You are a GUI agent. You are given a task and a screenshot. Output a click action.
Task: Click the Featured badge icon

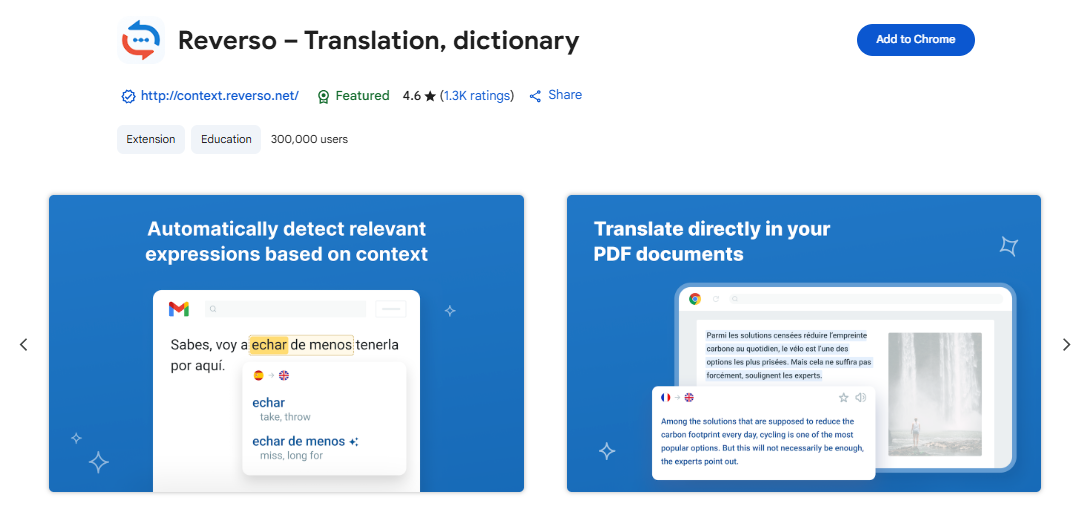(323, 97)
